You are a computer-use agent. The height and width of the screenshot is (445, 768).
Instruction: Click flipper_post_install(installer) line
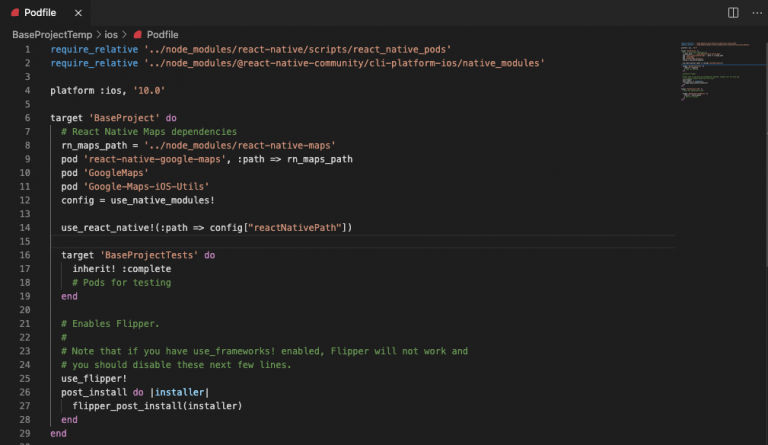tap(157, 406)
